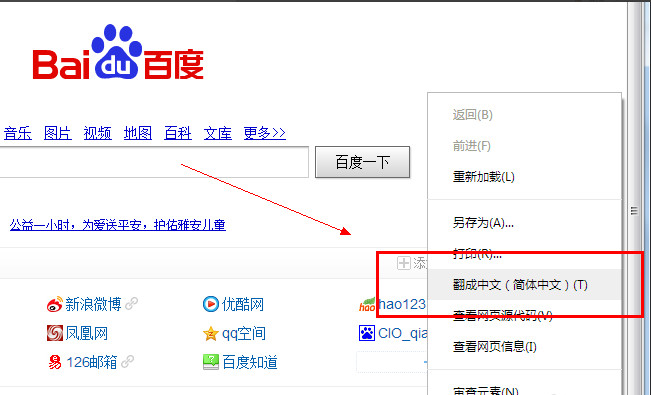Screen dimensions: 651x395
Task: Choose 返回(B) in context menu
Action: [524, 115]
